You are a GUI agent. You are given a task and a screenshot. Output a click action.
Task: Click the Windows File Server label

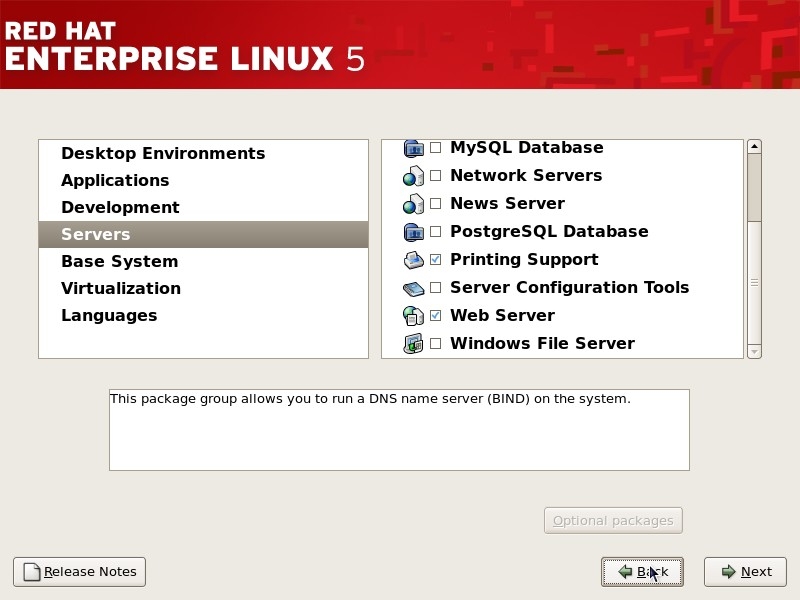(x=542, y=343)
